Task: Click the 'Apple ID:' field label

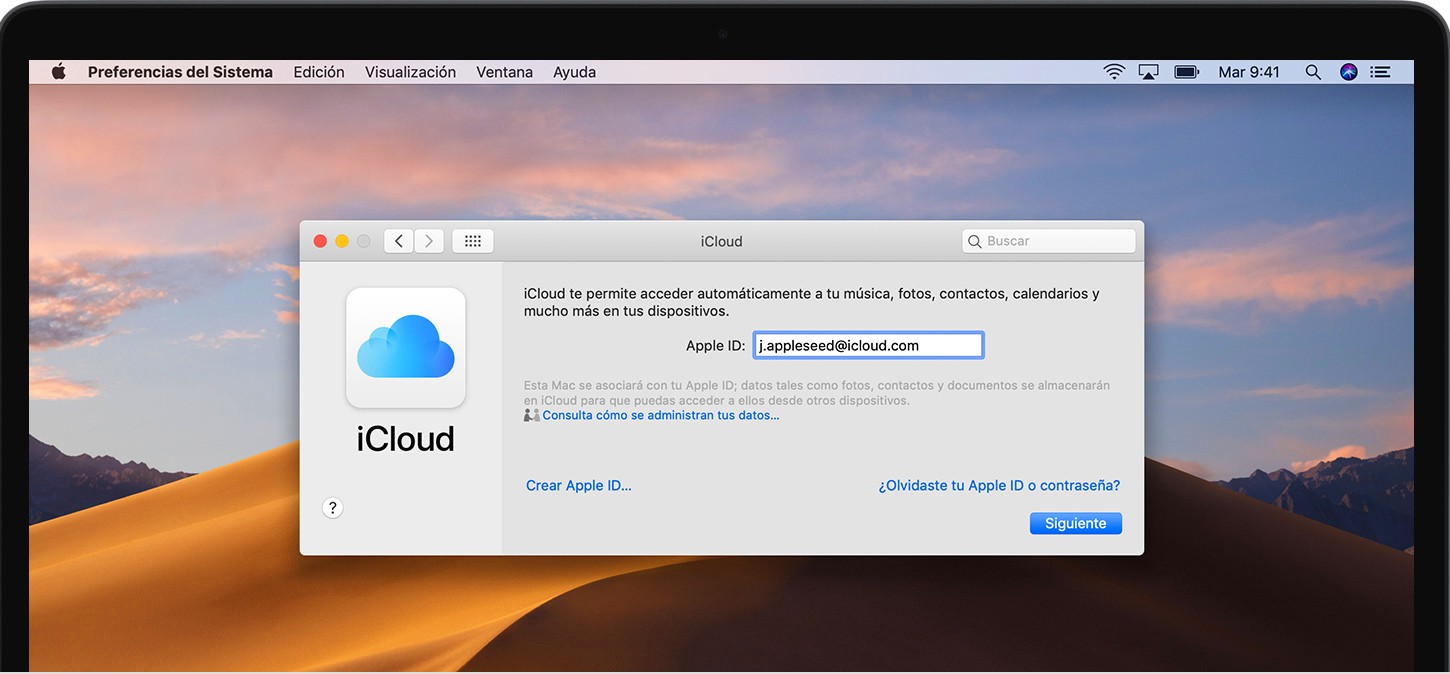Action: point(716,346)
